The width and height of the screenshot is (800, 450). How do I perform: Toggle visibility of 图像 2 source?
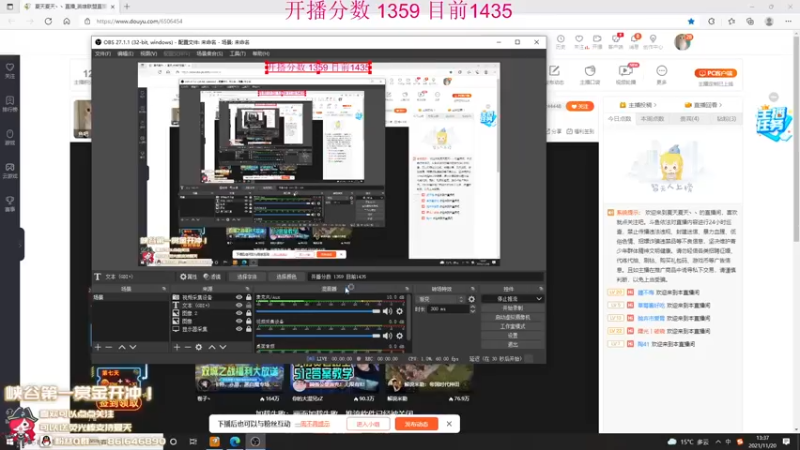coord(239,313)
